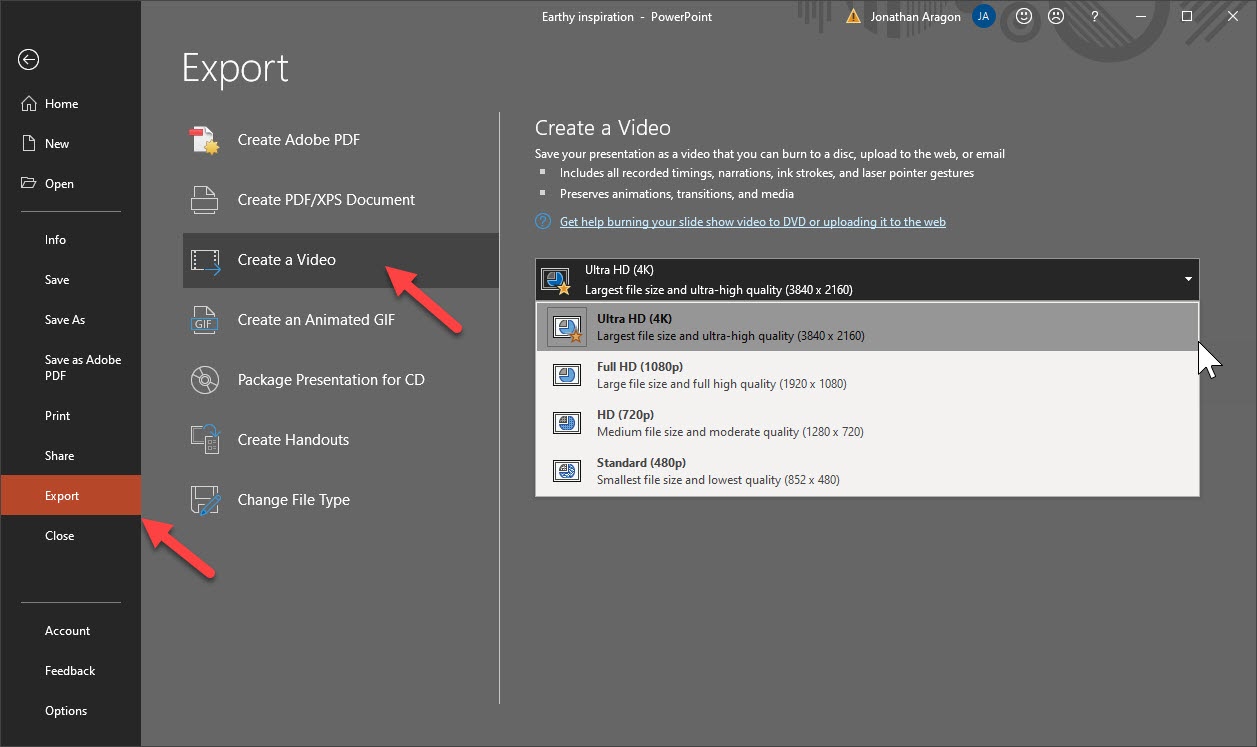Screen dimensions: 1257x747
Task: Click the help question mark icon near the link
Action: (542, 221)
